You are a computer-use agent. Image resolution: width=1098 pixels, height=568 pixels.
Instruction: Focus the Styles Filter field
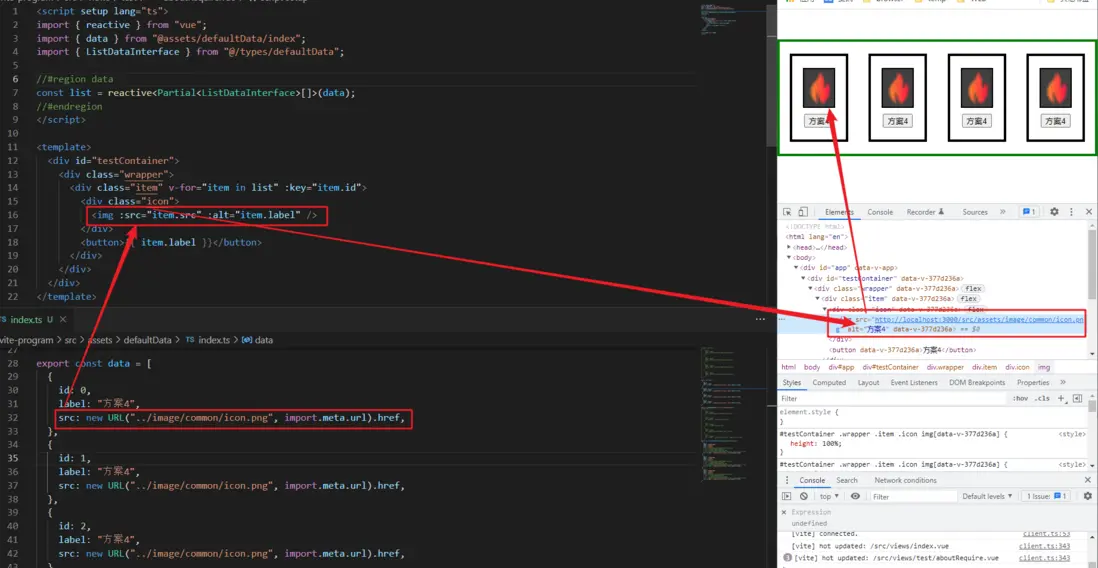coord(893,399)
